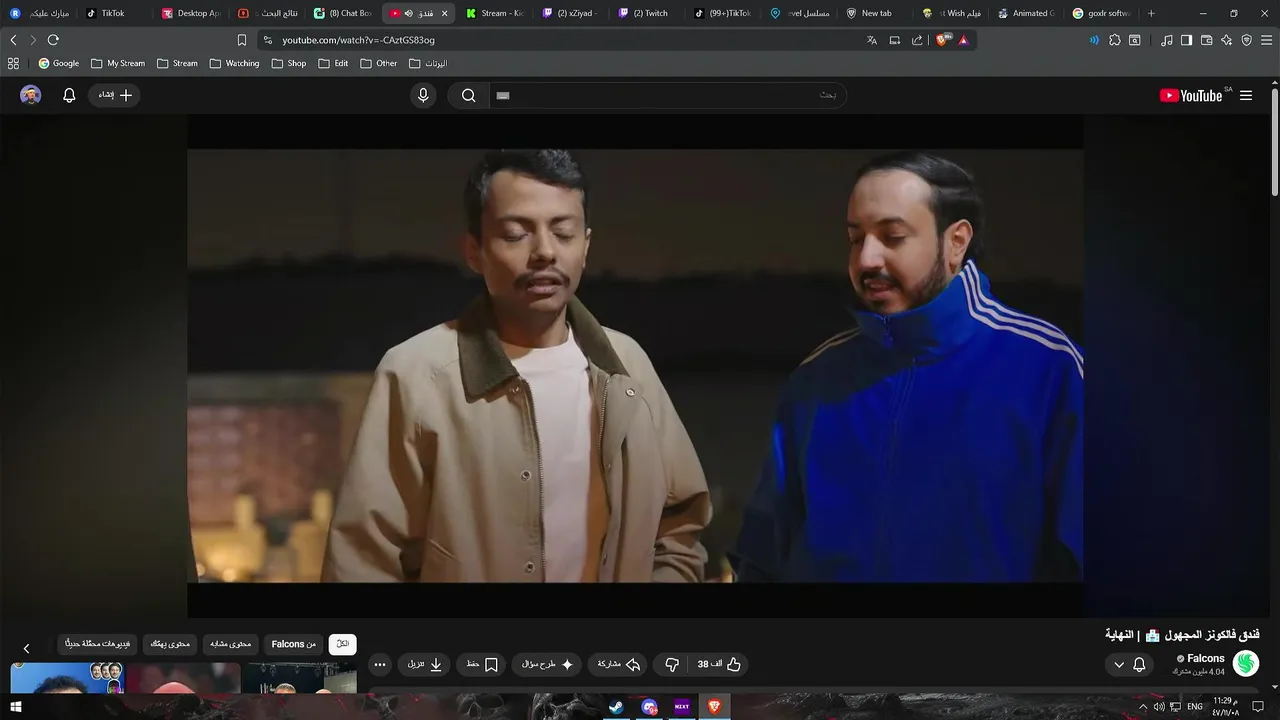Viewport: 1280px width, 720px height.
Task: Open the extensions puzzle icon
Action: 1115,40
